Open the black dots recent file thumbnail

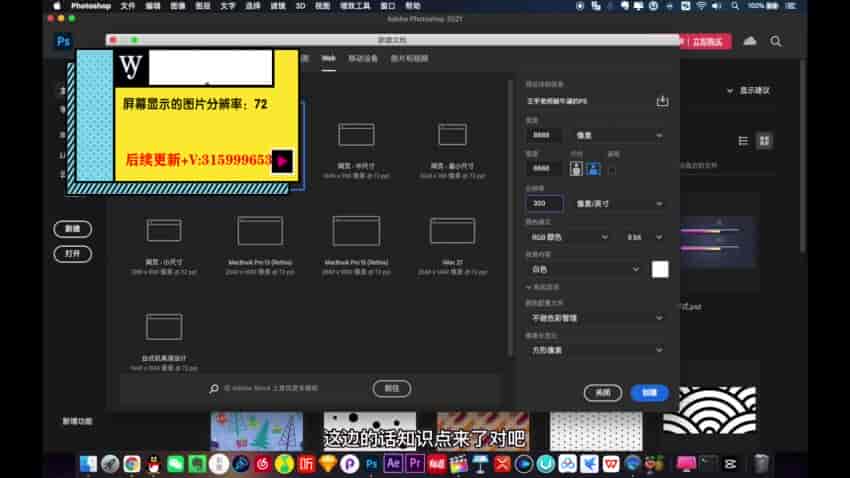370,431
